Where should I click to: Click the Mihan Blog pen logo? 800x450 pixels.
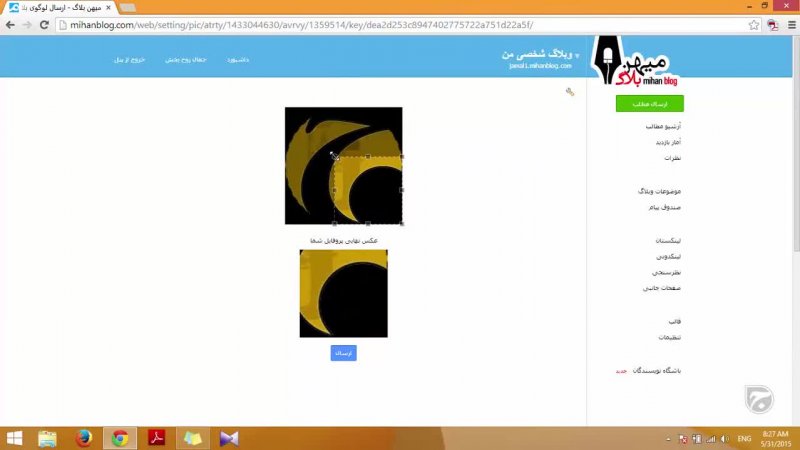pos(635,61)
